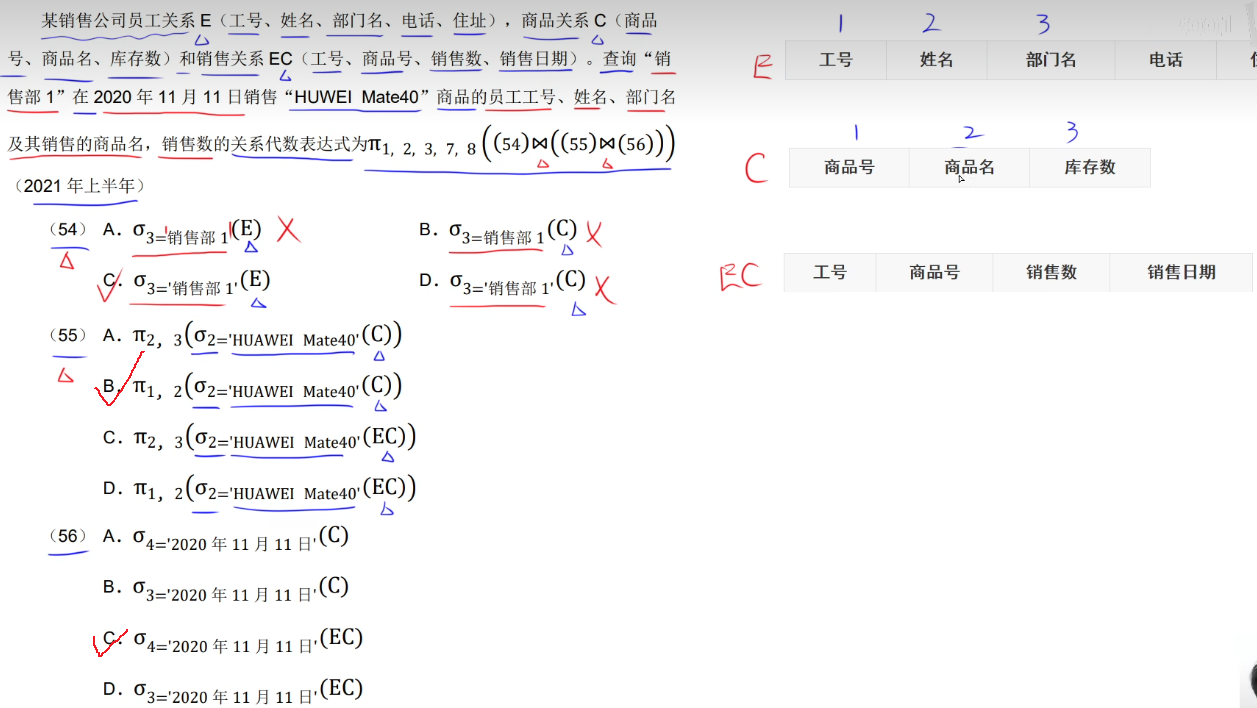Screen dimensions: 1257x708
Task: Select the 销售日期 header cell in table EC
Action: (1181, 272)
